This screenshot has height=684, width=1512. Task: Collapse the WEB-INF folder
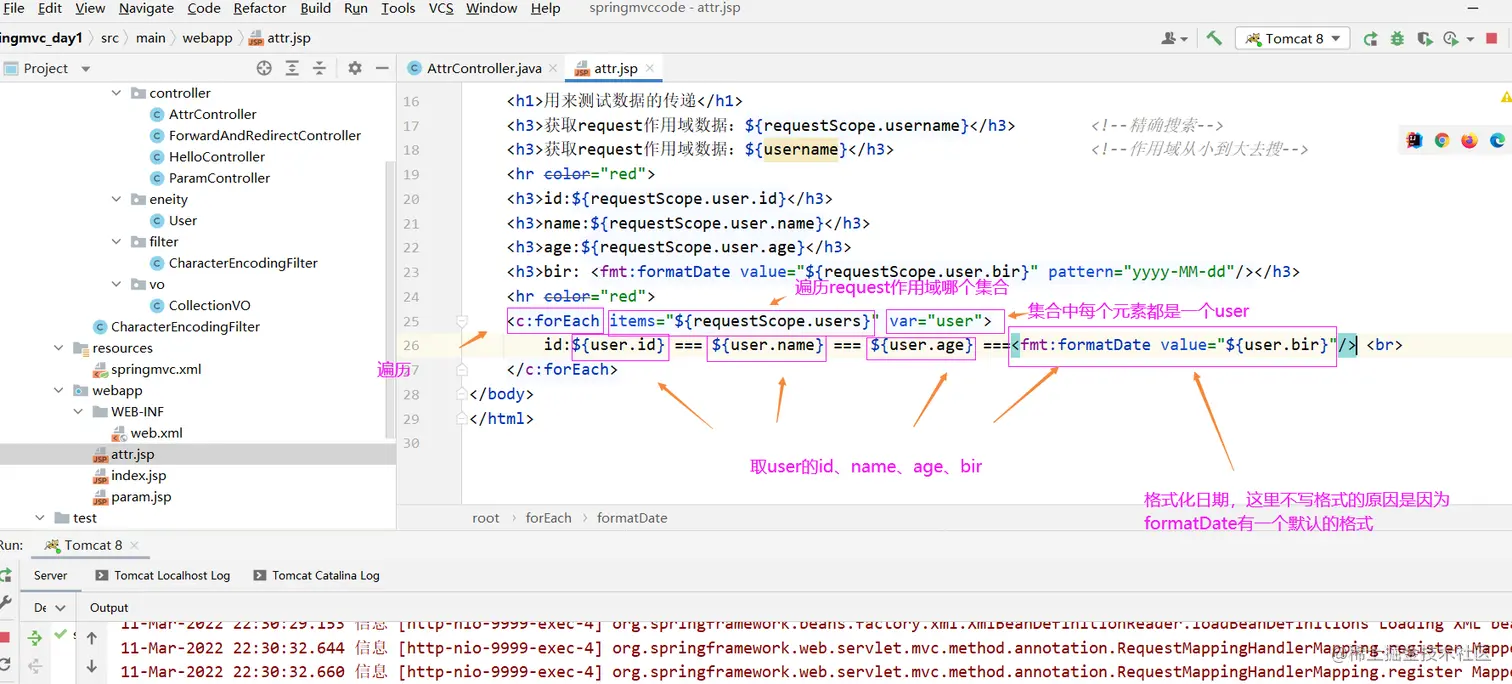79,412
